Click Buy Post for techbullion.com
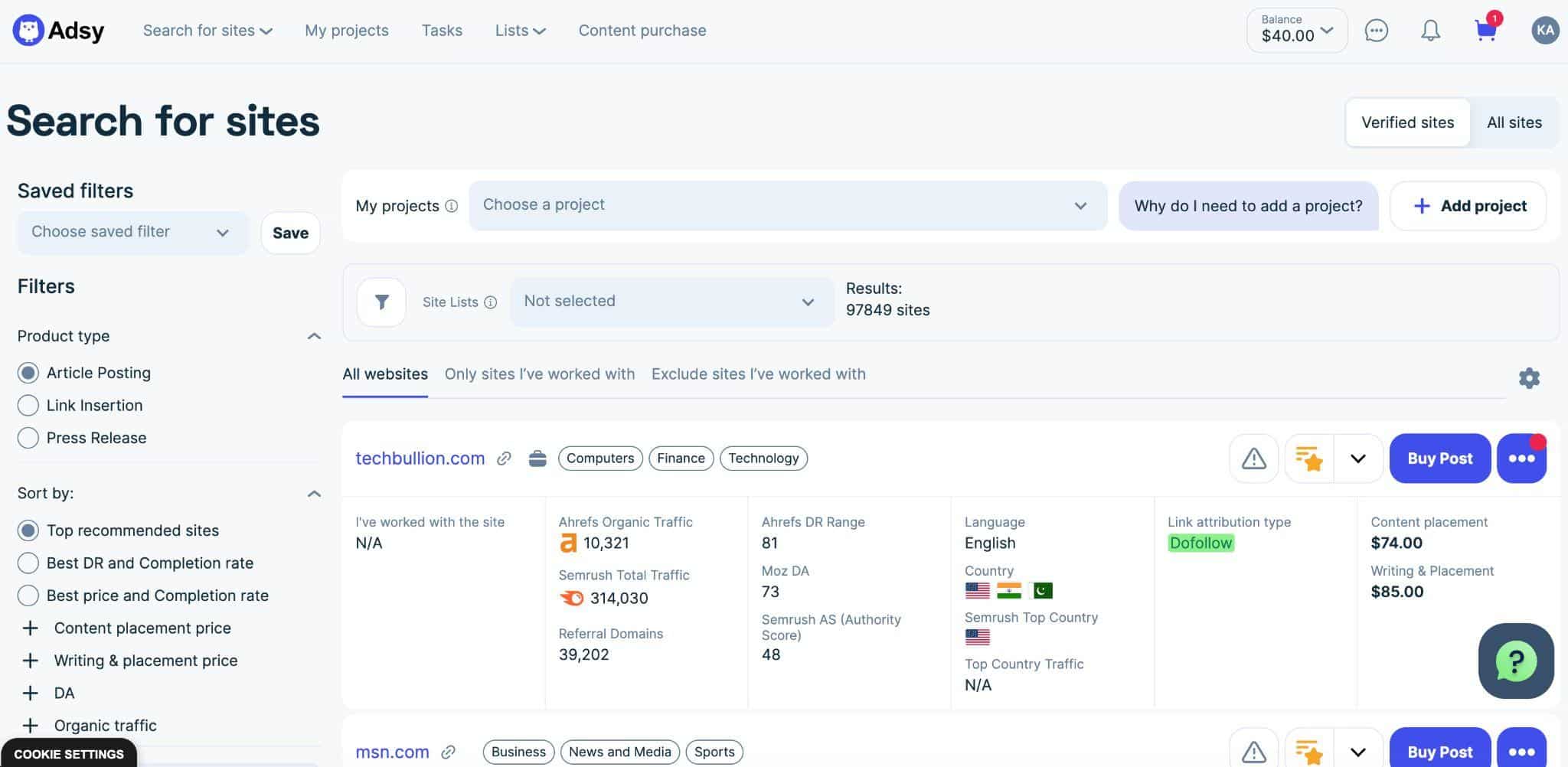The height and width of the screenshot is (767, 1568). tap(1440, 459)
